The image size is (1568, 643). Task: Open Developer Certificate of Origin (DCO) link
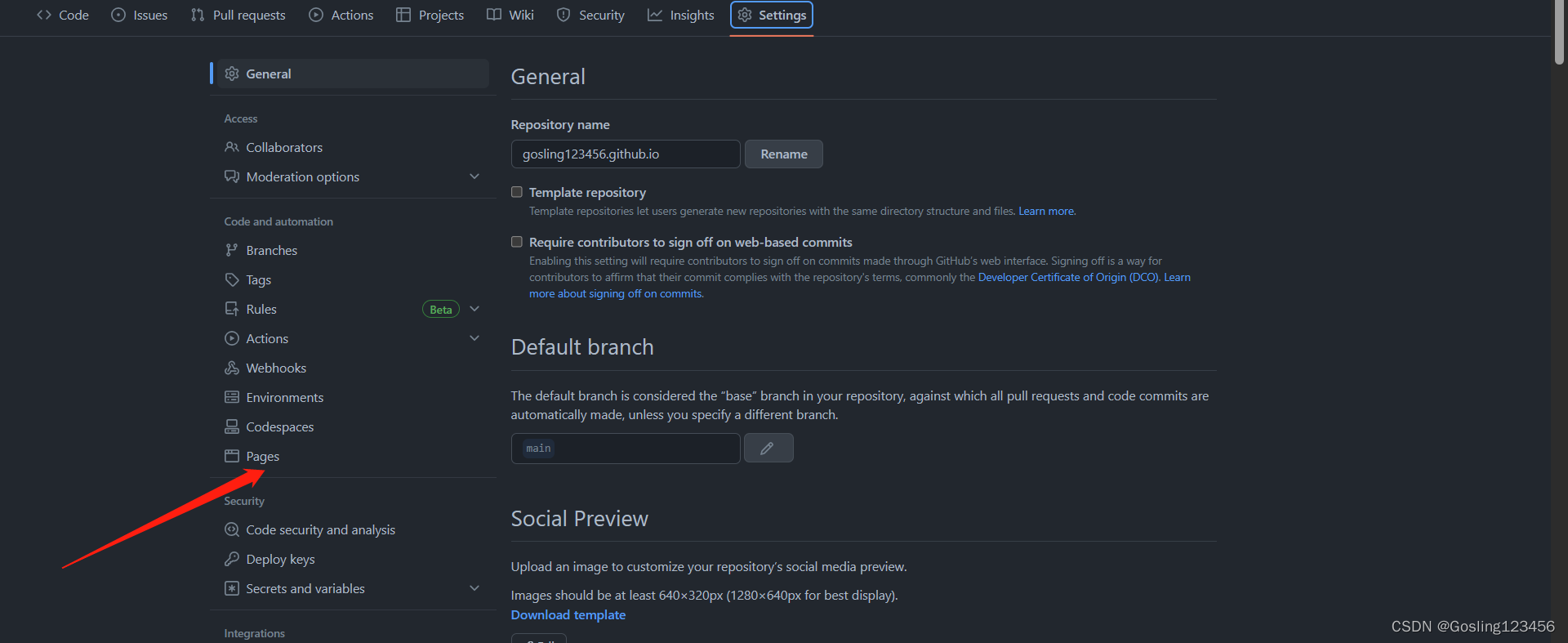[x=1068, y=277]
